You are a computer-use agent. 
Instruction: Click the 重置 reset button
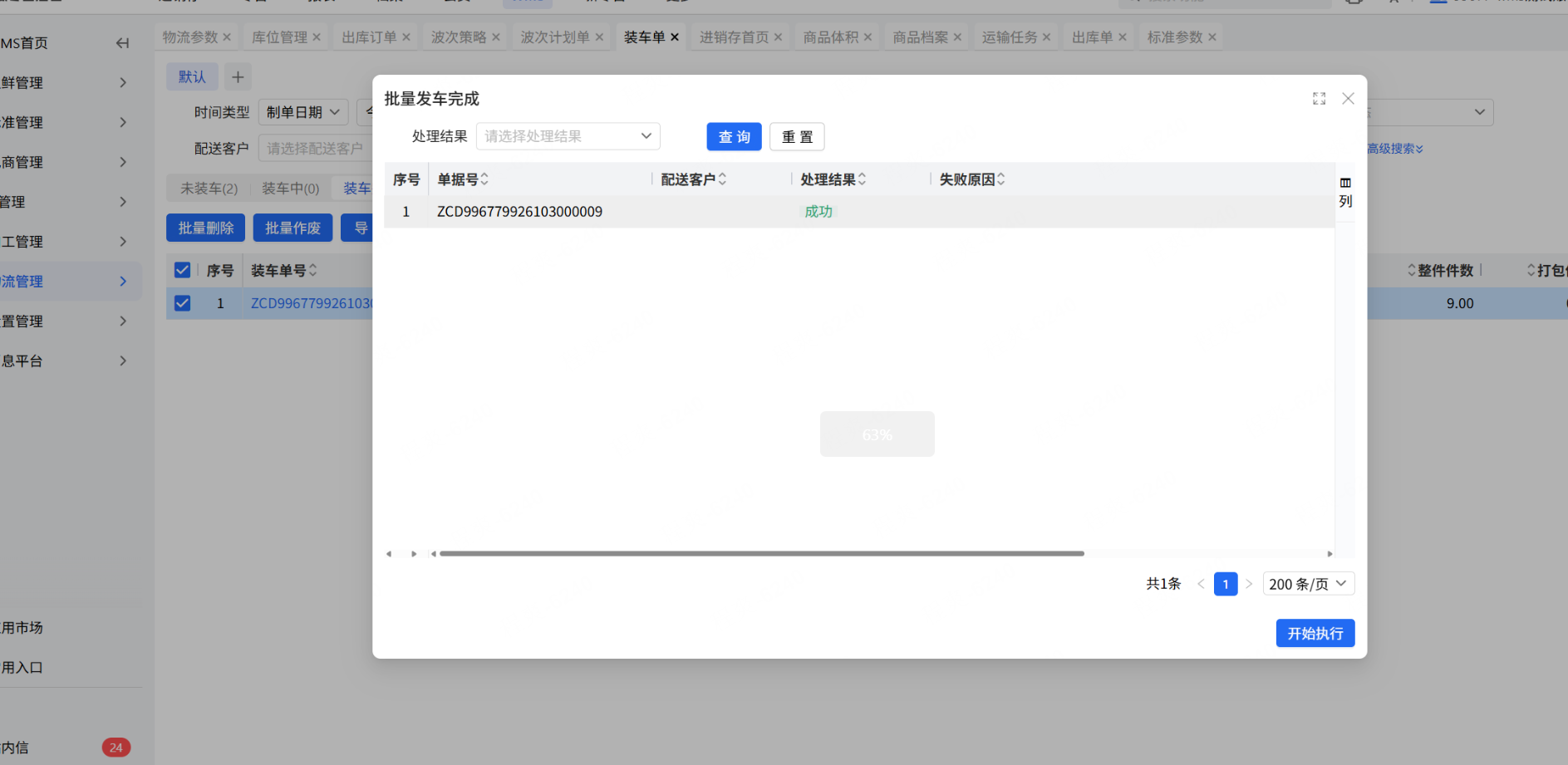[x=797, y=137]
